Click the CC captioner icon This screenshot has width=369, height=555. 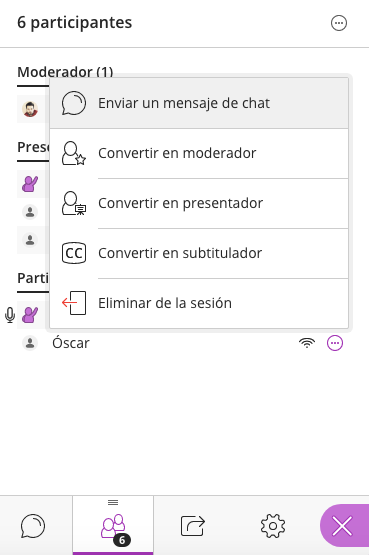point(74,253)
